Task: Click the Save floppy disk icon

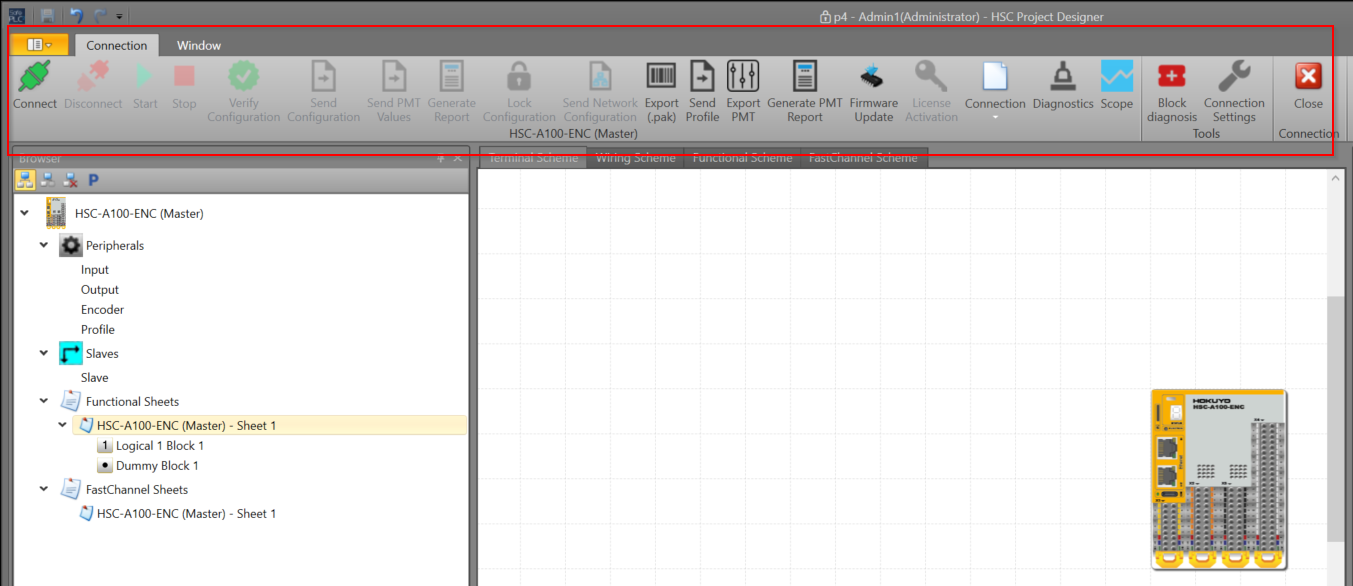Action: coord(47,16)
